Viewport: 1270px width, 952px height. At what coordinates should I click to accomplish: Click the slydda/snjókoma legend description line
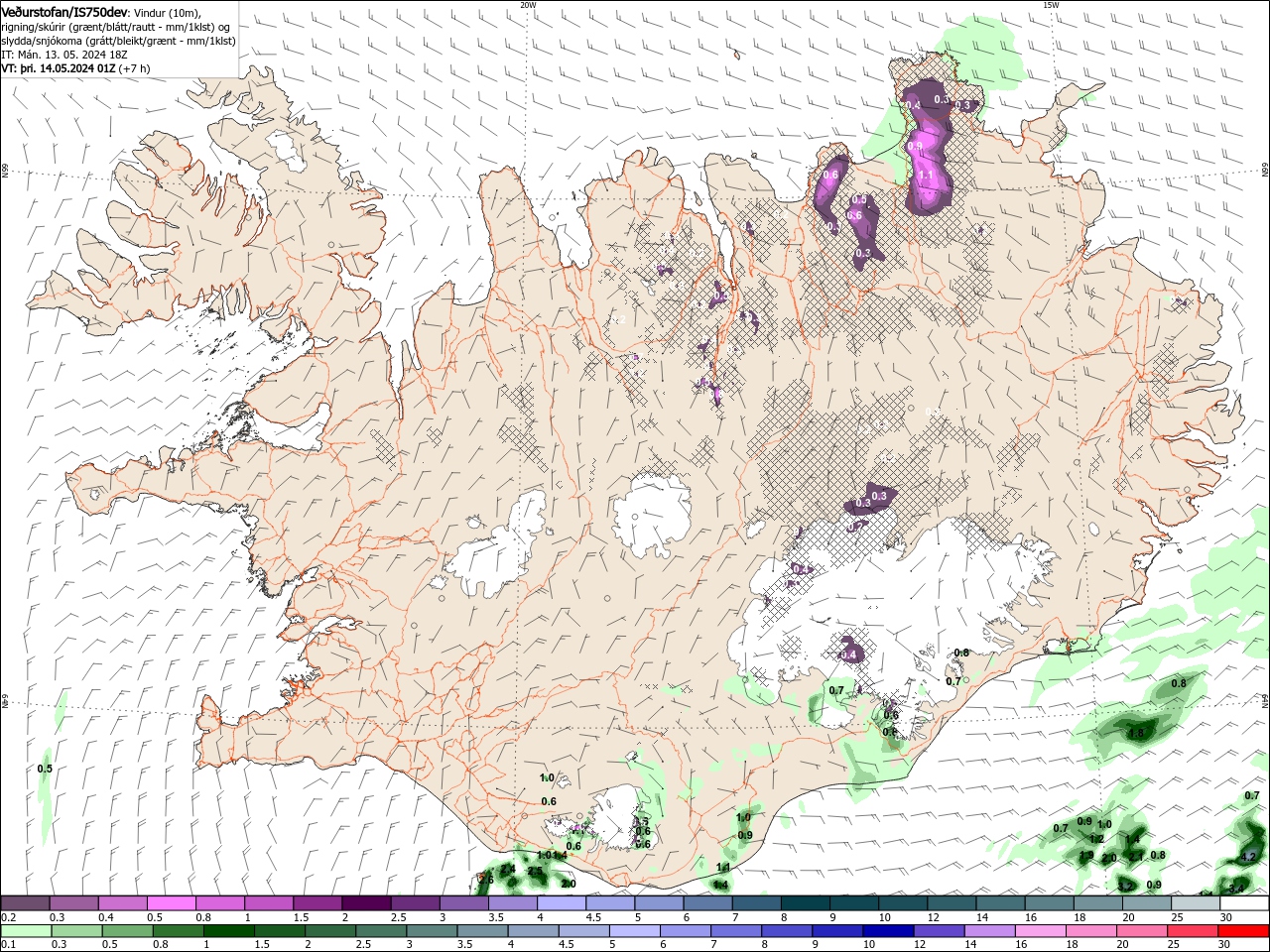click(x=118, y=41)
